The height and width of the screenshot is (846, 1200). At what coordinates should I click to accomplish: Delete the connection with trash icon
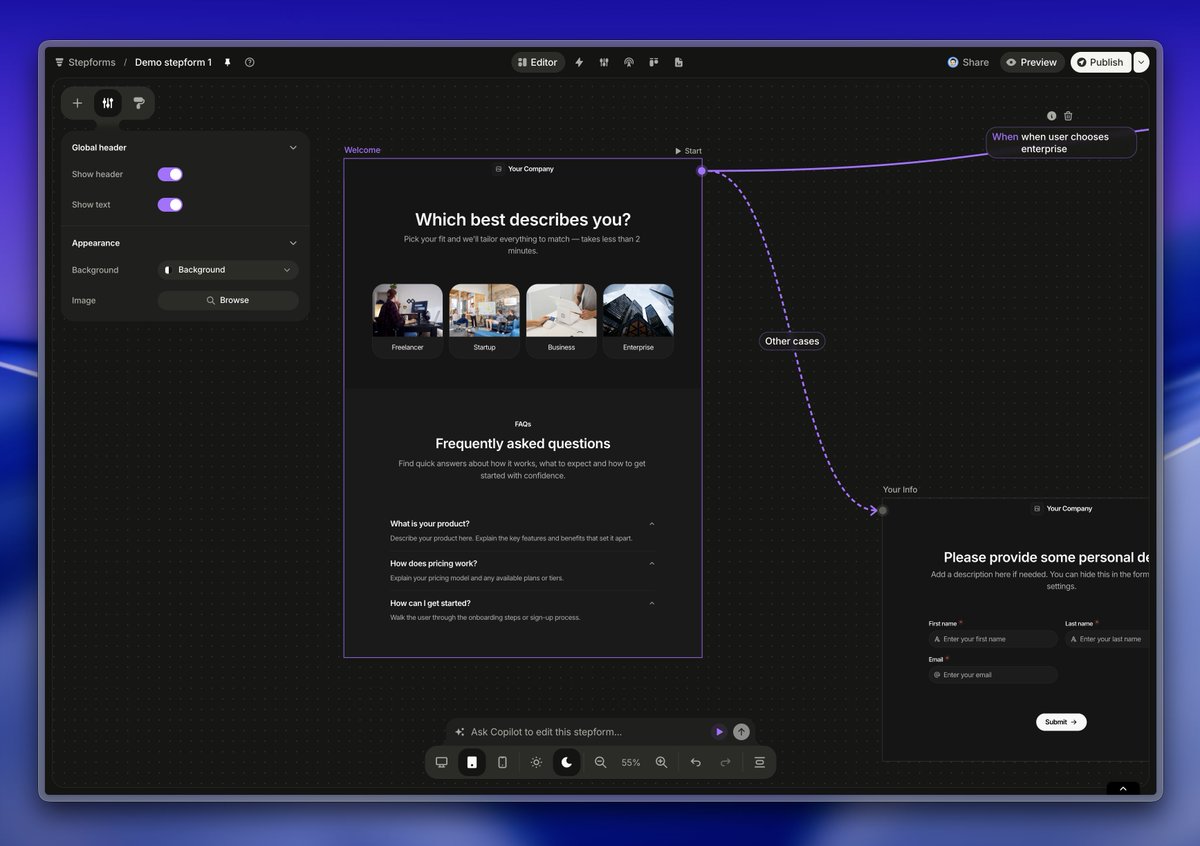[1068, 116]
